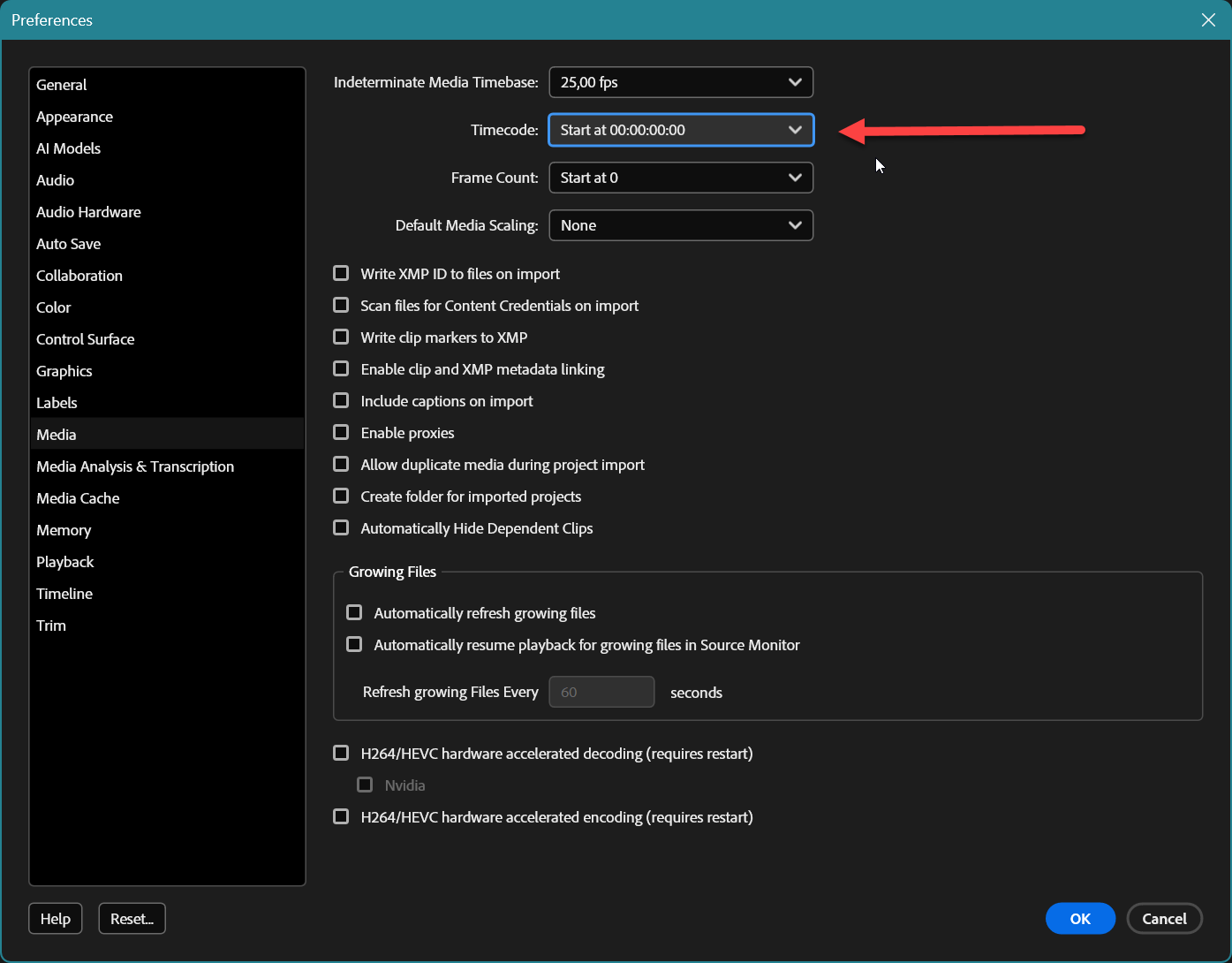The image size is (1232, 963).
Task: Open the Default Media Scaling dropdown
Action: click(x=680, y=225)
